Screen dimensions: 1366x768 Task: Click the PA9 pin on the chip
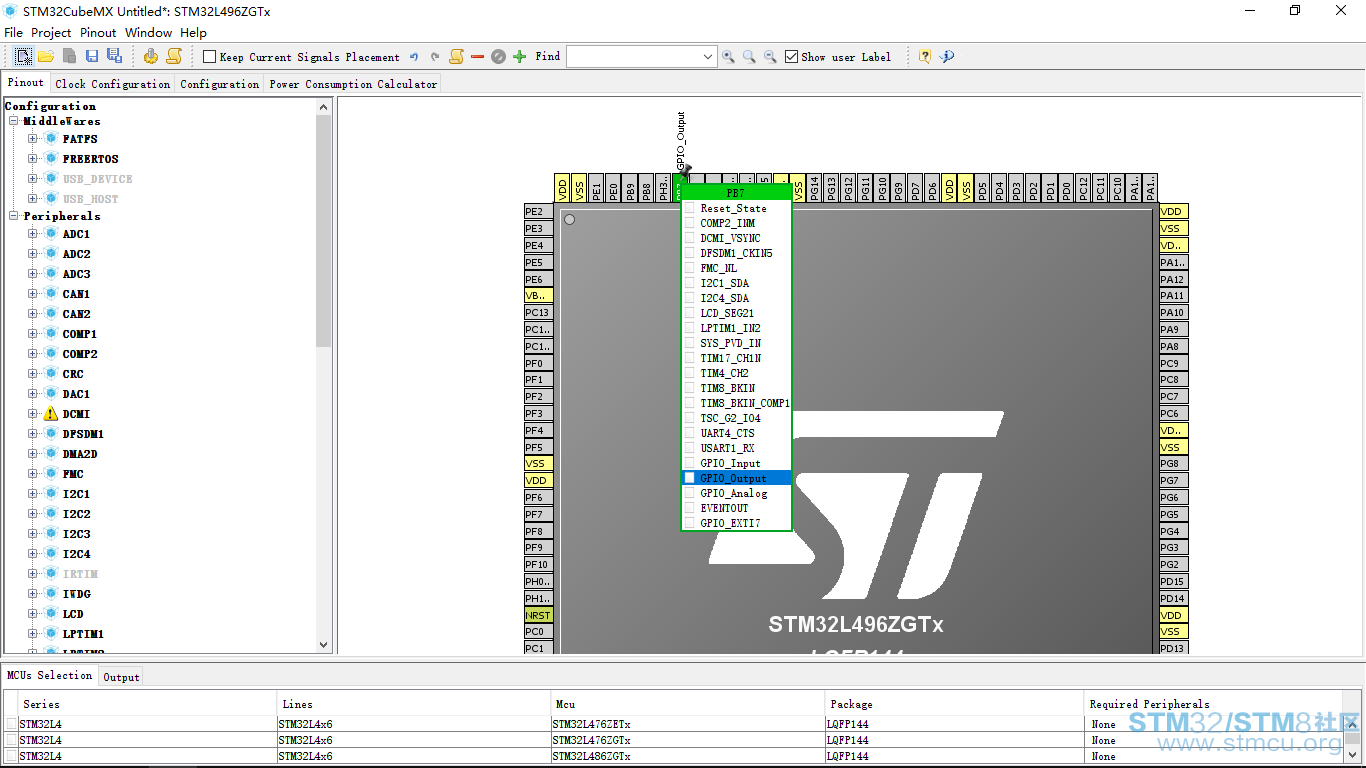(x=1173, y=329)
